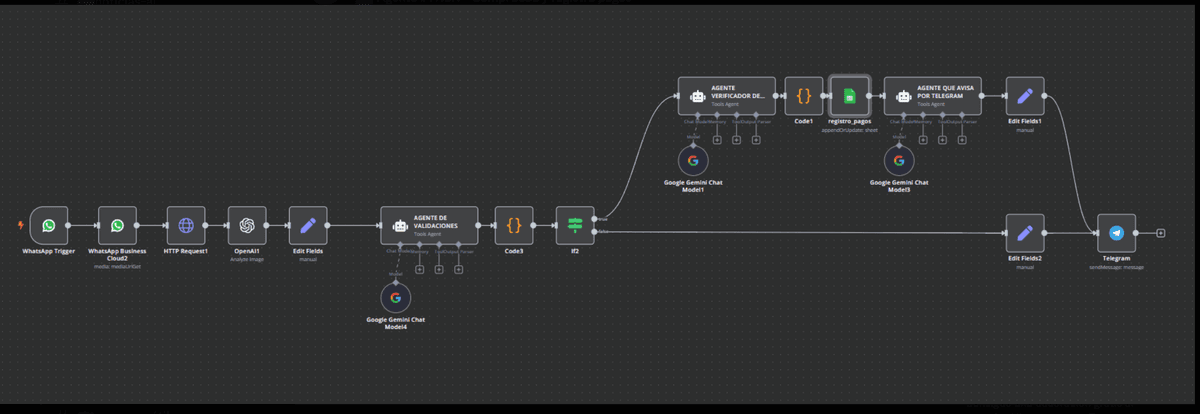The height and width of the screenshot is (414, 1200).
Task: Select the WhatsApp Trigger node
Action: tap(48, 226)
